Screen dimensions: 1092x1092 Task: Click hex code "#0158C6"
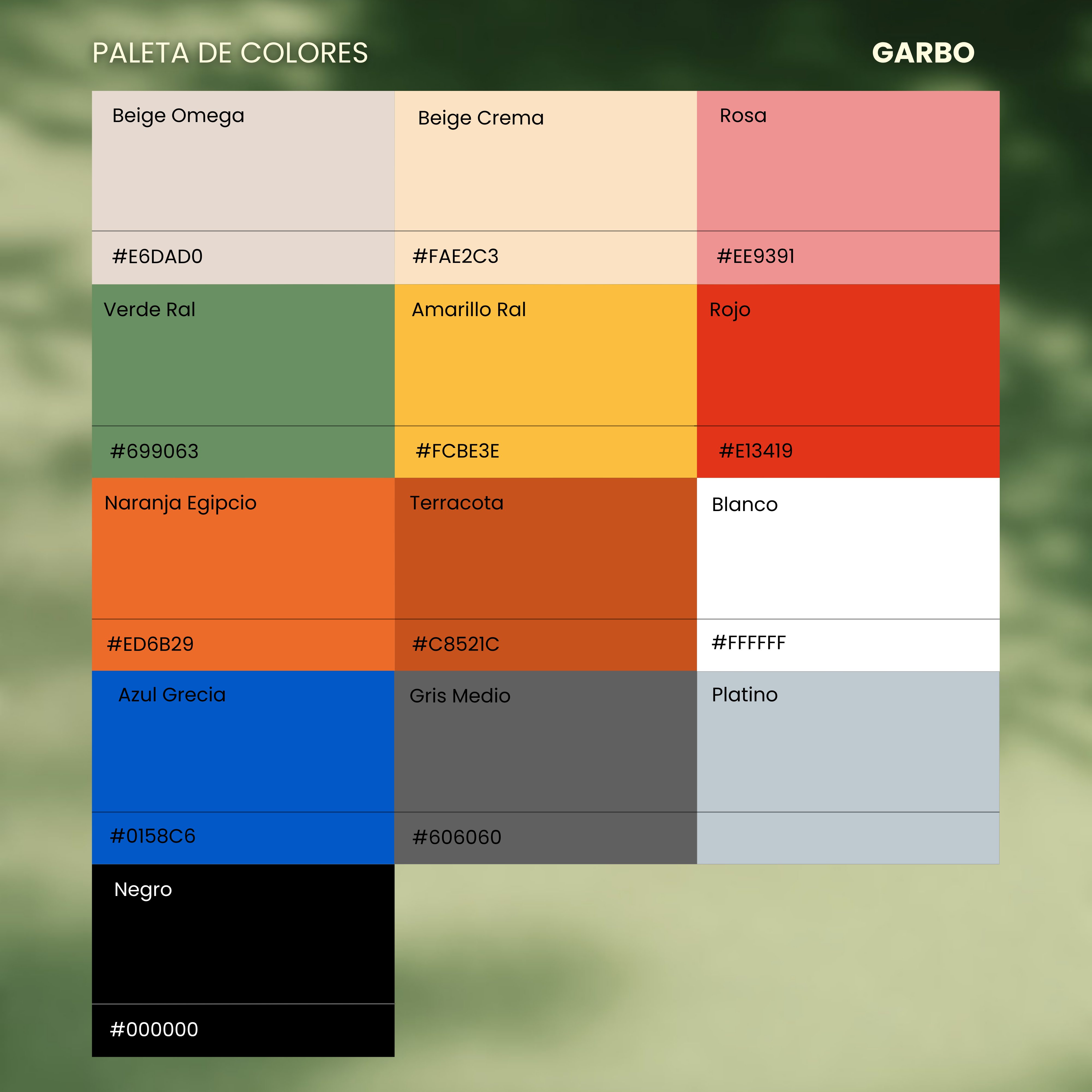[x=153, y=836]
